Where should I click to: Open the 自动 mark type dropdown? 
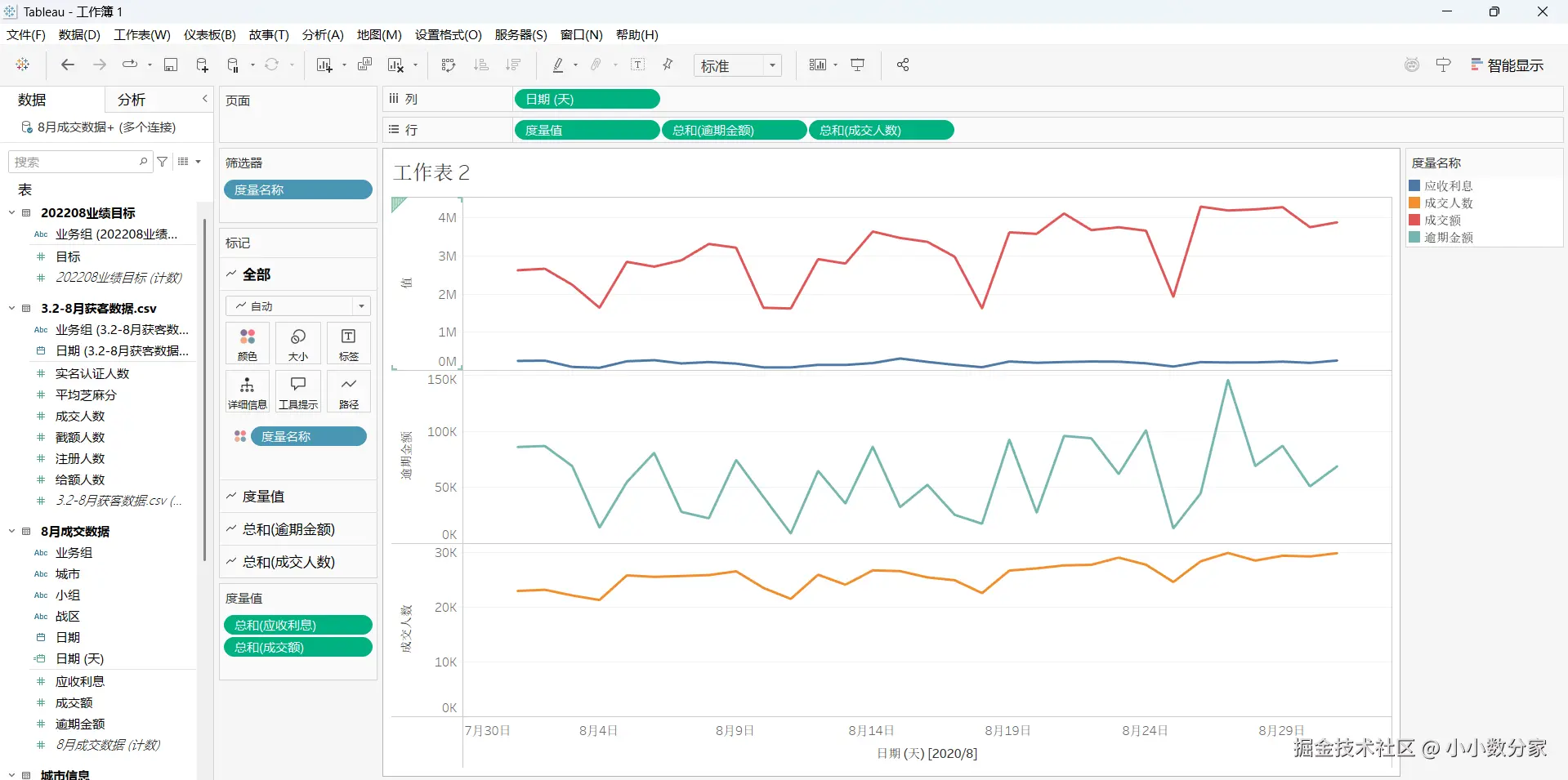(x=298, y=305)
